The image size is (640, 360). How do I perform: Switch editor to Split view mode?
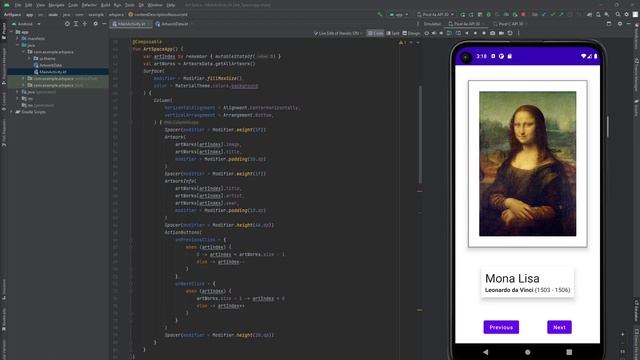point(393,33)
